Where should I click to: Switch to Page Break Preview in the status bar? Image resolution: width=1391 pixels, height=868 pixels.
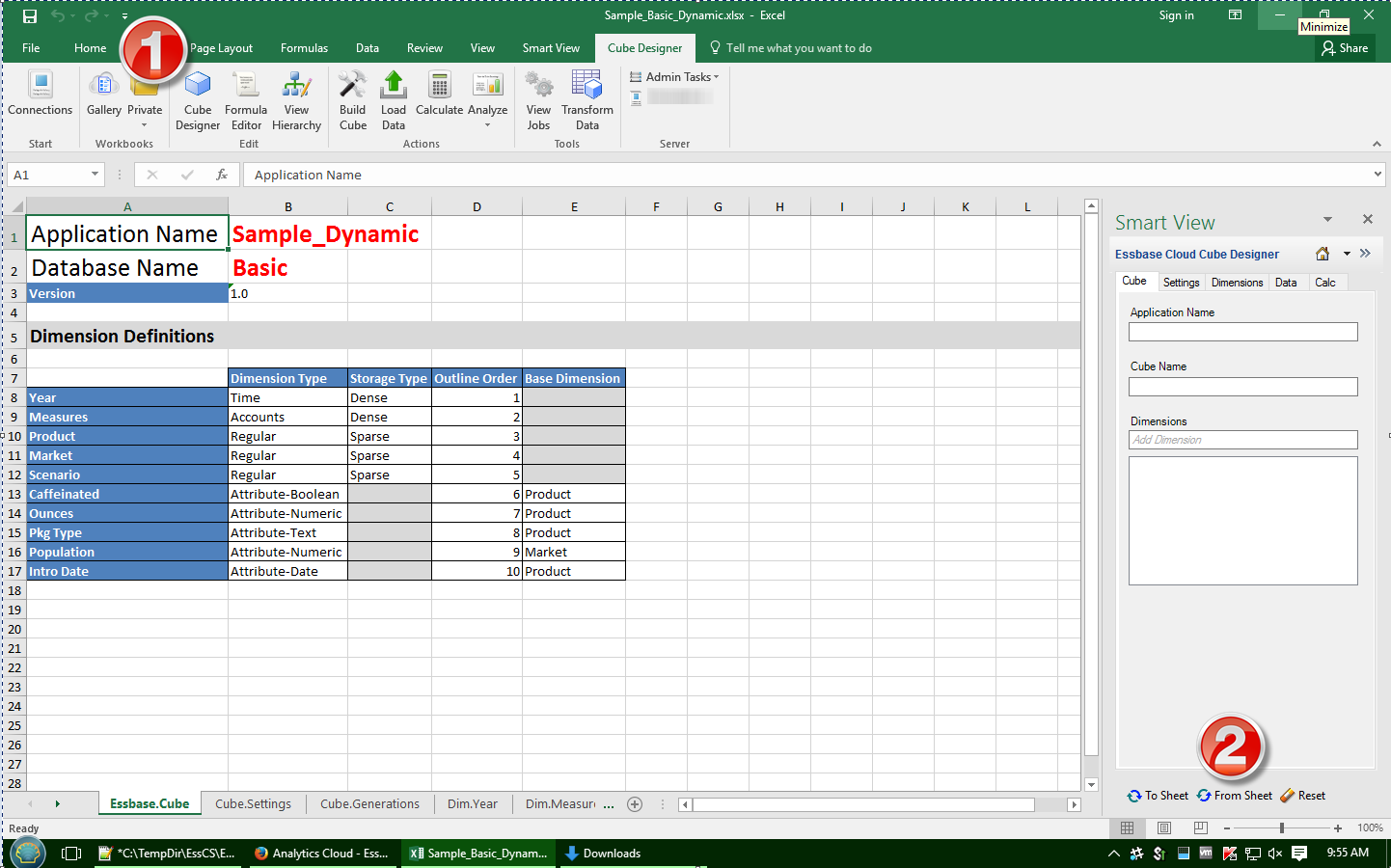(1200, 827)
